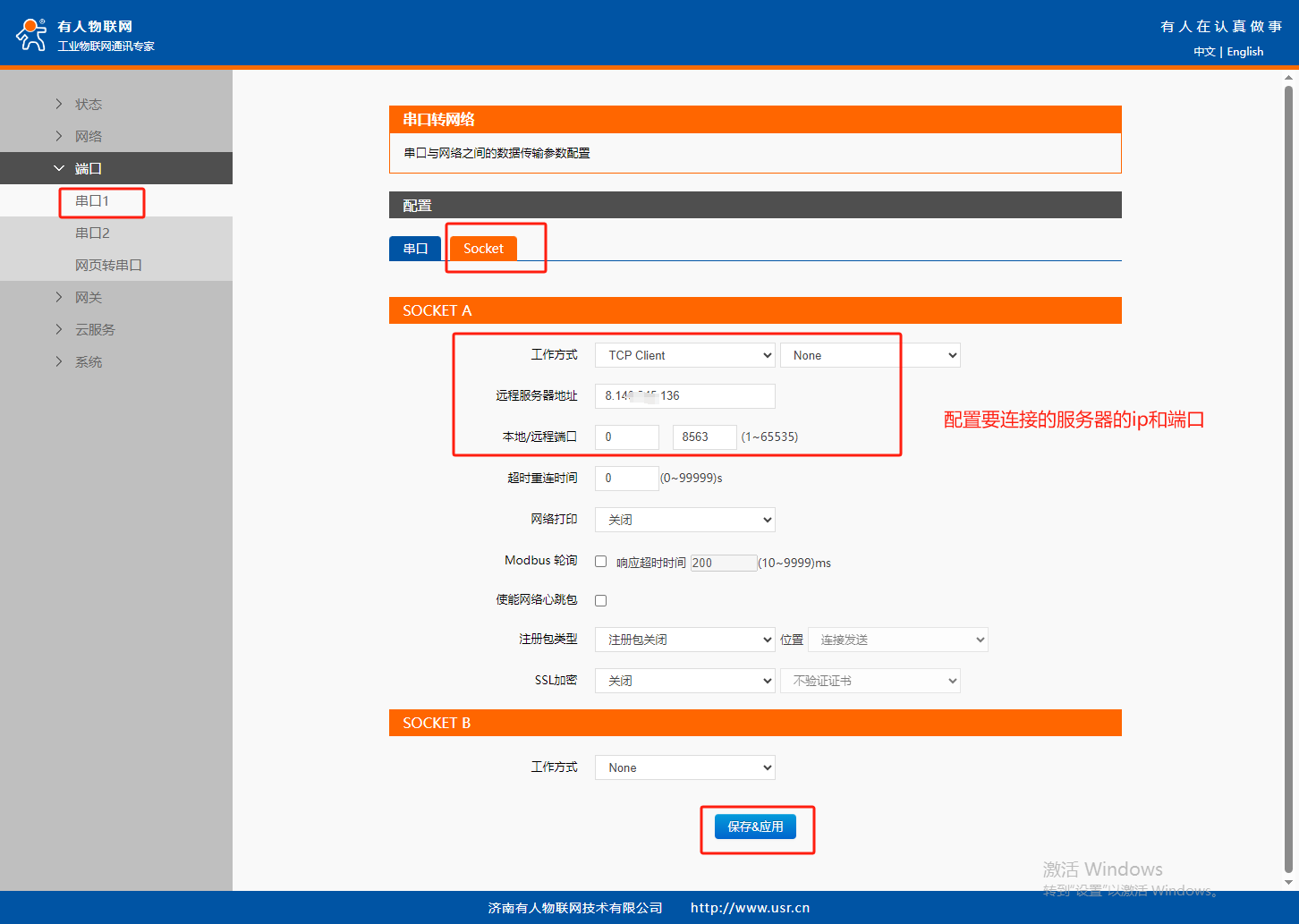
Task: Switch language to English
Action: coord(1244,52)
